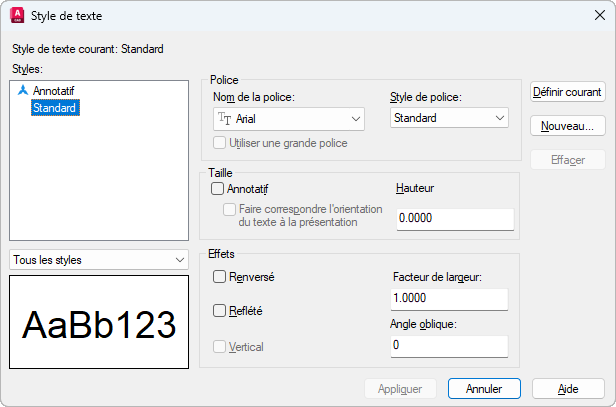Open help with the Aide button
This screenshot has width=616, height=407.
coord(568,388)
